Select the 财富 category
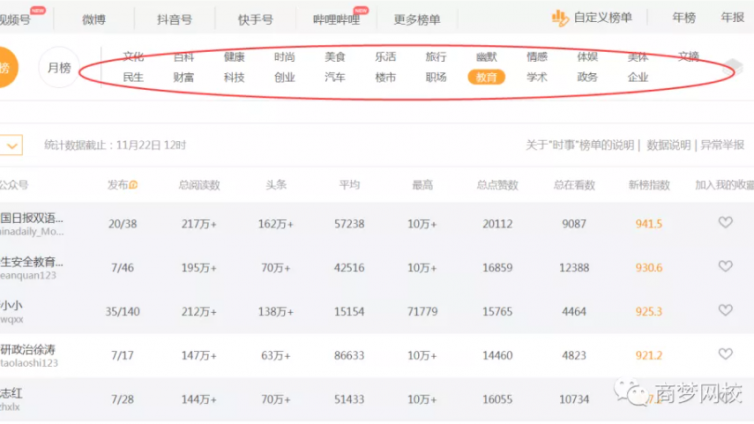The height and width of the screenshot is (424, 754). click(x=184, y=77)
